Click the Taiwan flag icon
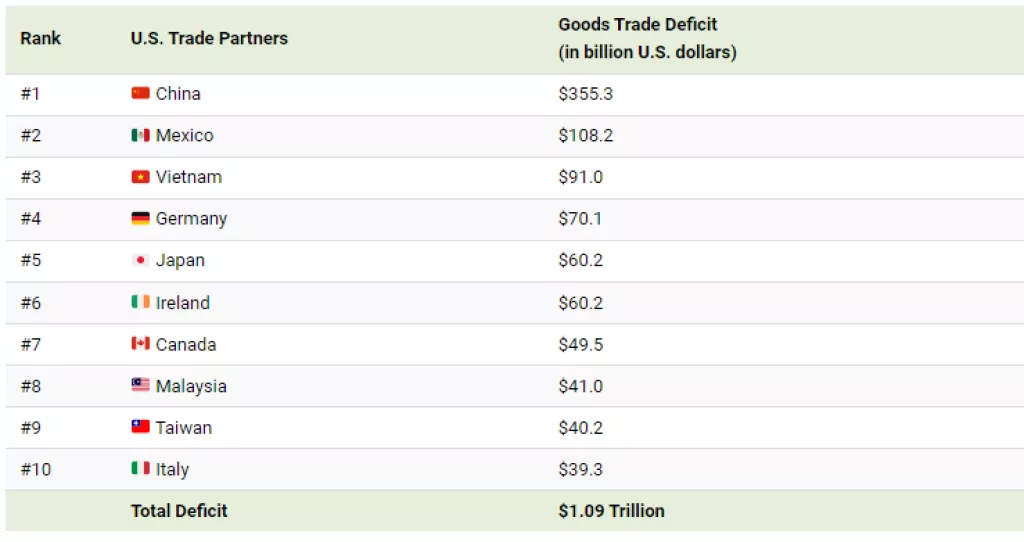 [140, 427]
